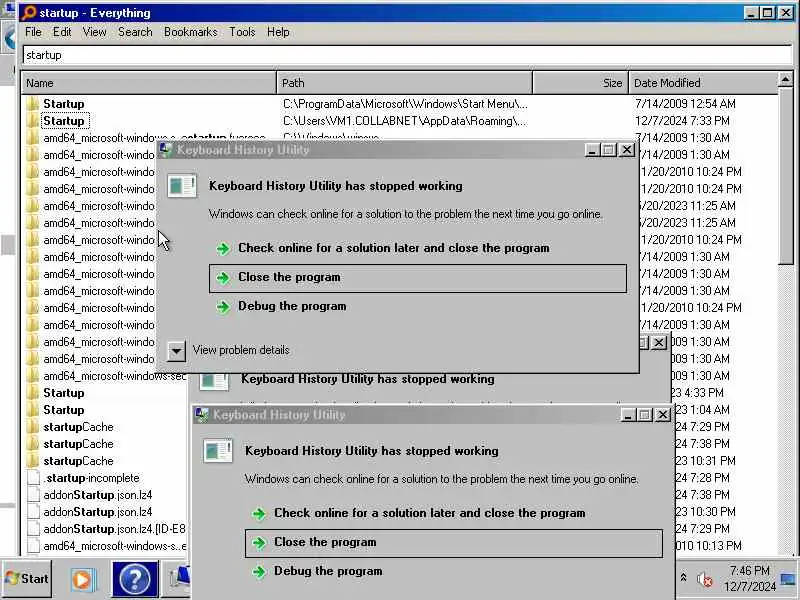Click the program icon beside bottom dialog's 'stopped working' heading

[x=218, y=452]
